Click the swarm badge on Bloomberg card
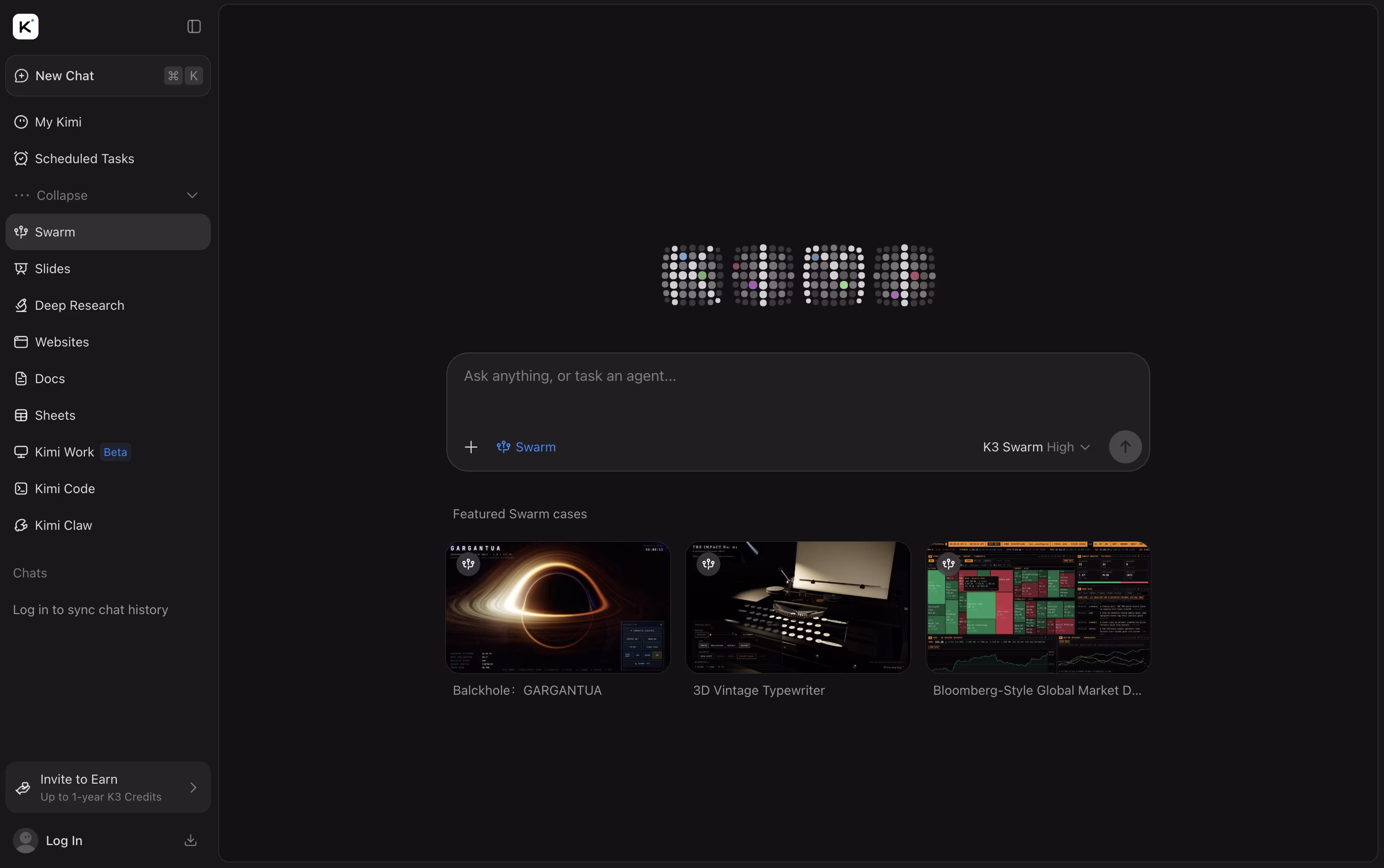The height and width of the screenshot is (868, 1384). [x=948, y=564]
